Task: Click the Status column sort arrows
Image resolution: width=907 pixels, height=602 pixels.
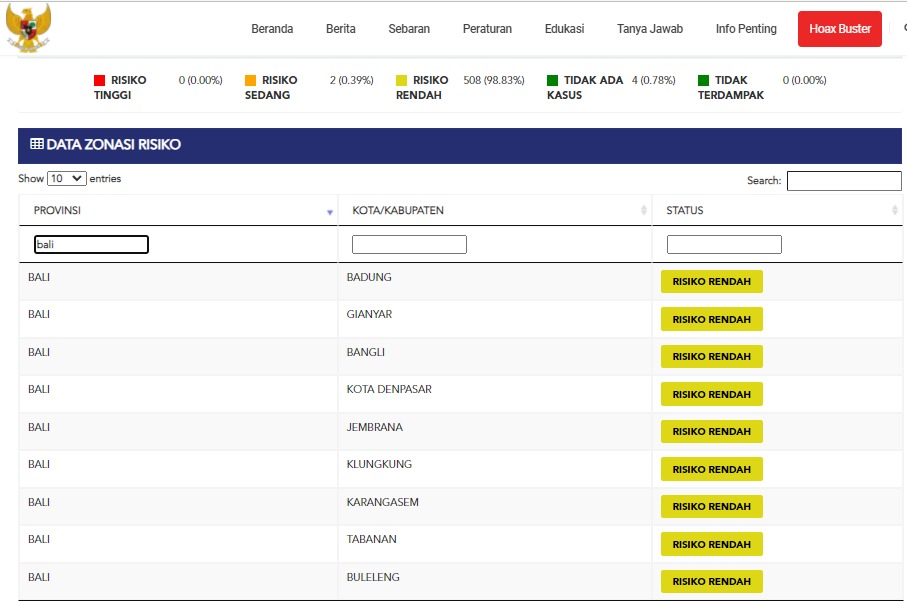Action: (x=895, y=211)
